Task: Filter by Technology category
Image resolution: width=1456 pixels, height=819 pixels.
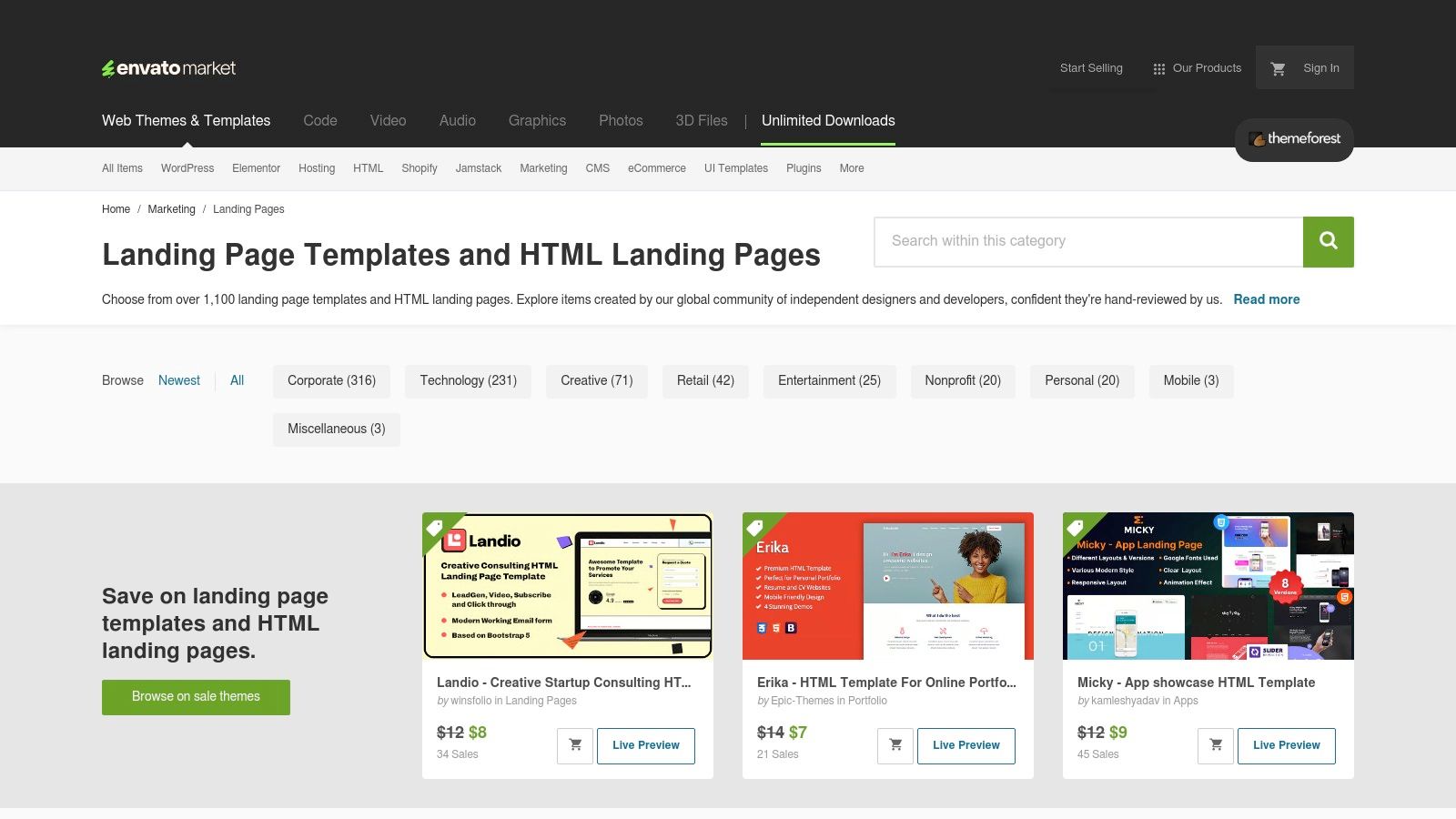Action: click(468, 380)
